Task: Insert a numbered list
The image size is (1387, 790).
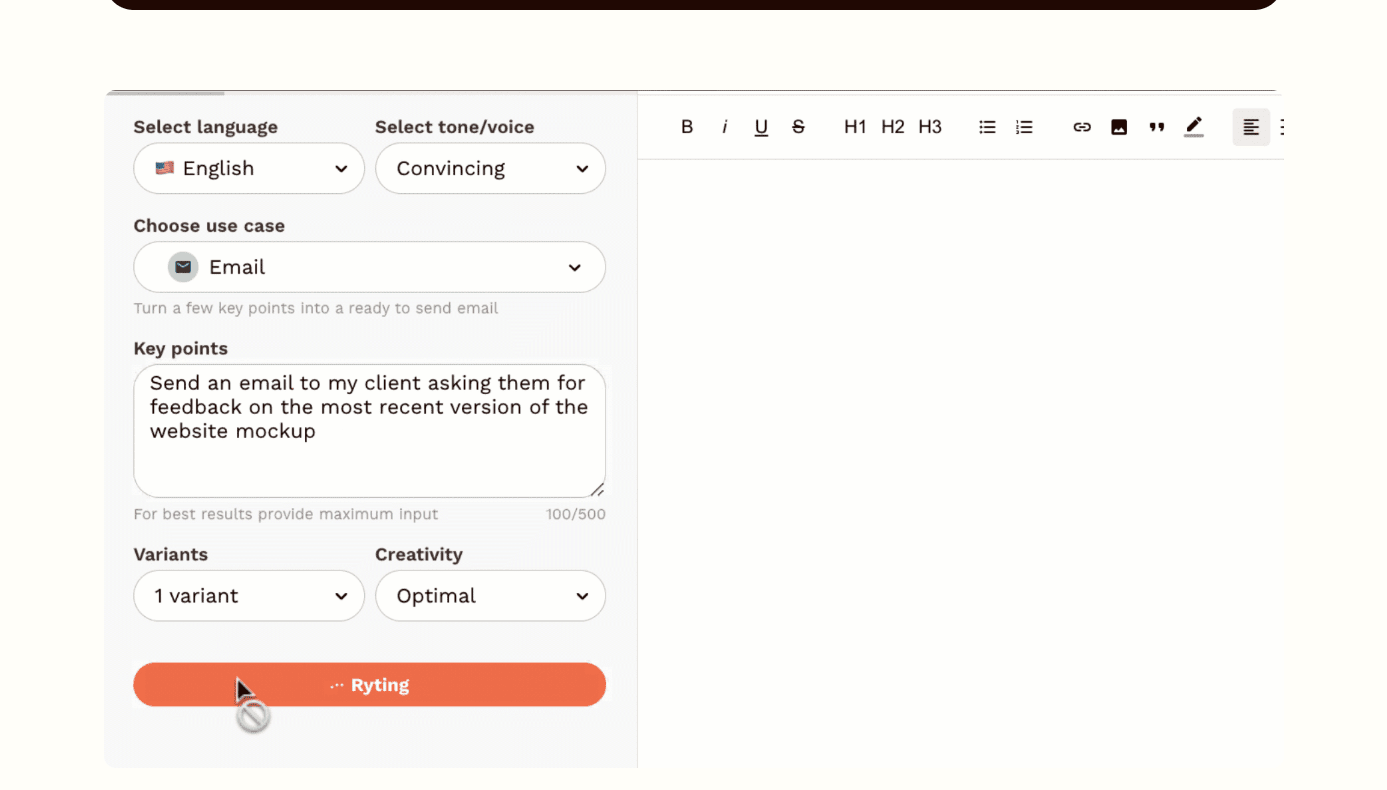Action: [x=1024, y=127]
